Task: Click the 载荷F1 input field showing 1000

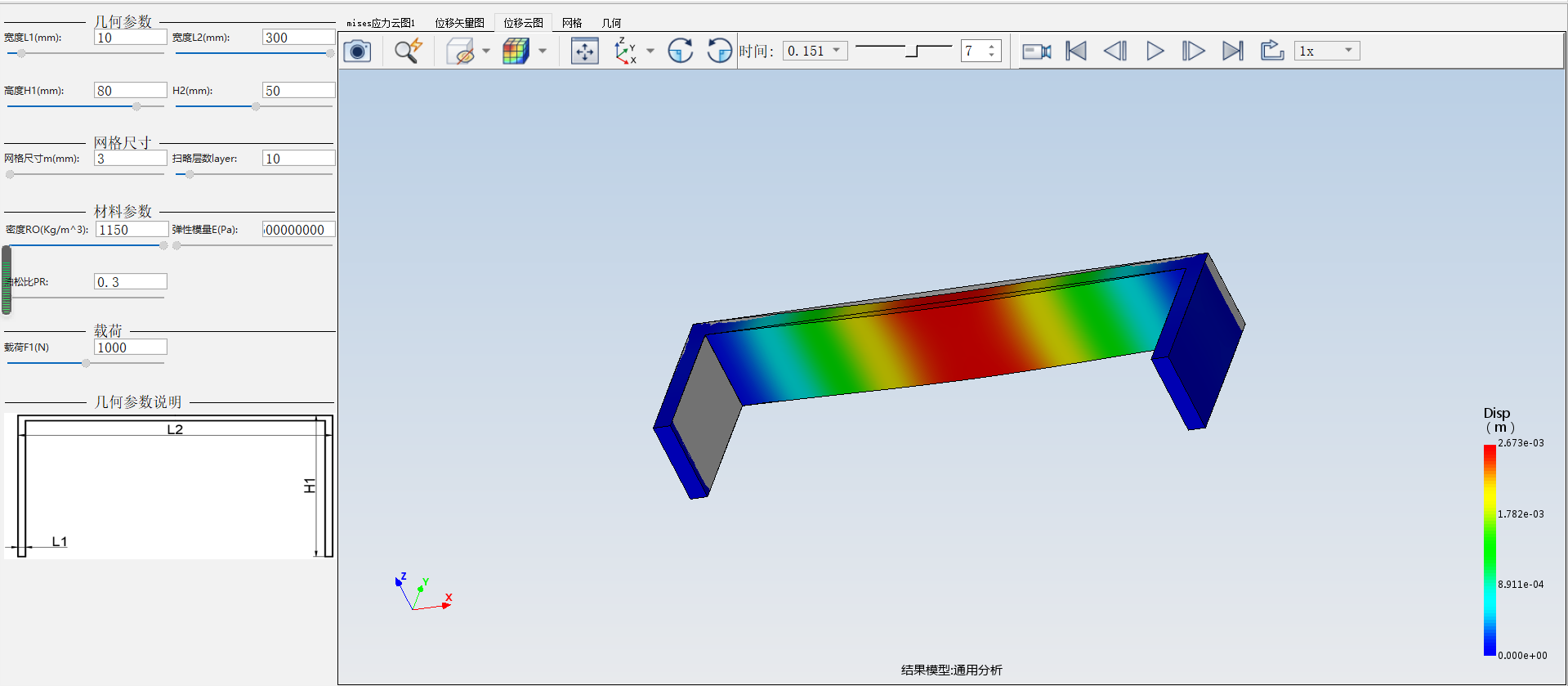Action: (131, 347)
